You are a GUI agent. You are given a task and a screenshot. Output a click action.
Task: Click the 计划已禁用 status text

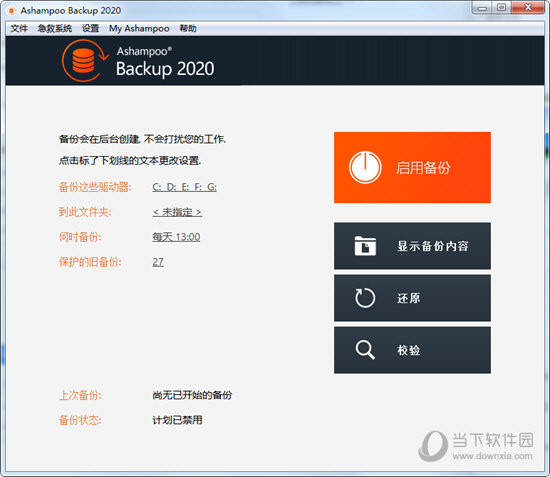177,420
